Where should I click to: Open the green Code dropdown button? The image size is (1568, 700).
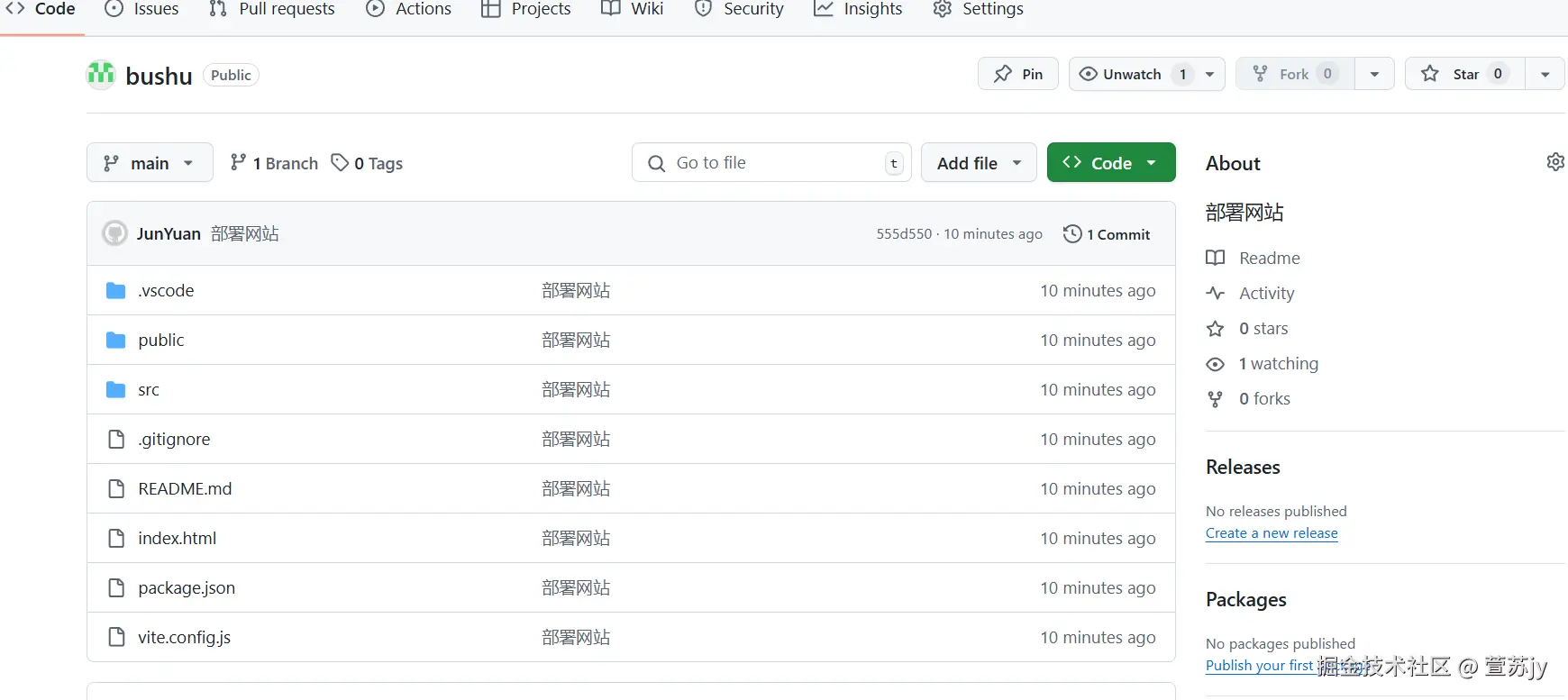[x=1111, y=163]
